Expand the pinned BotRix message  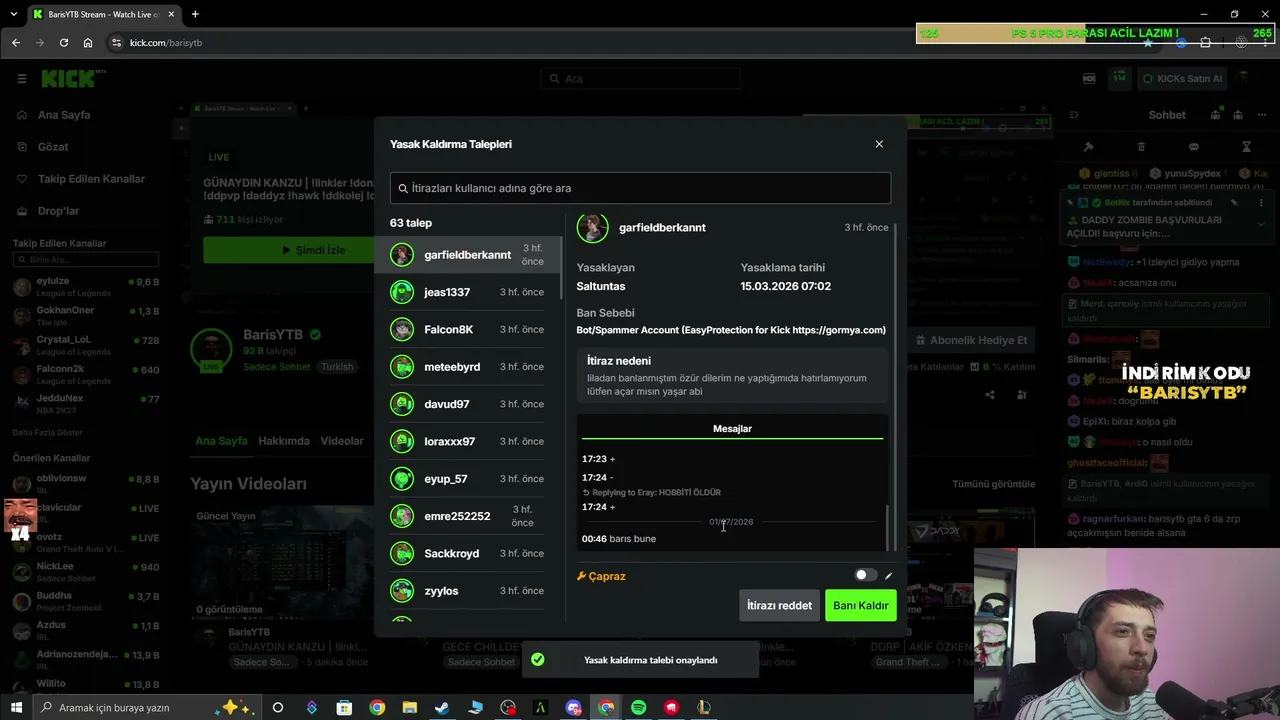[1260, 223]
